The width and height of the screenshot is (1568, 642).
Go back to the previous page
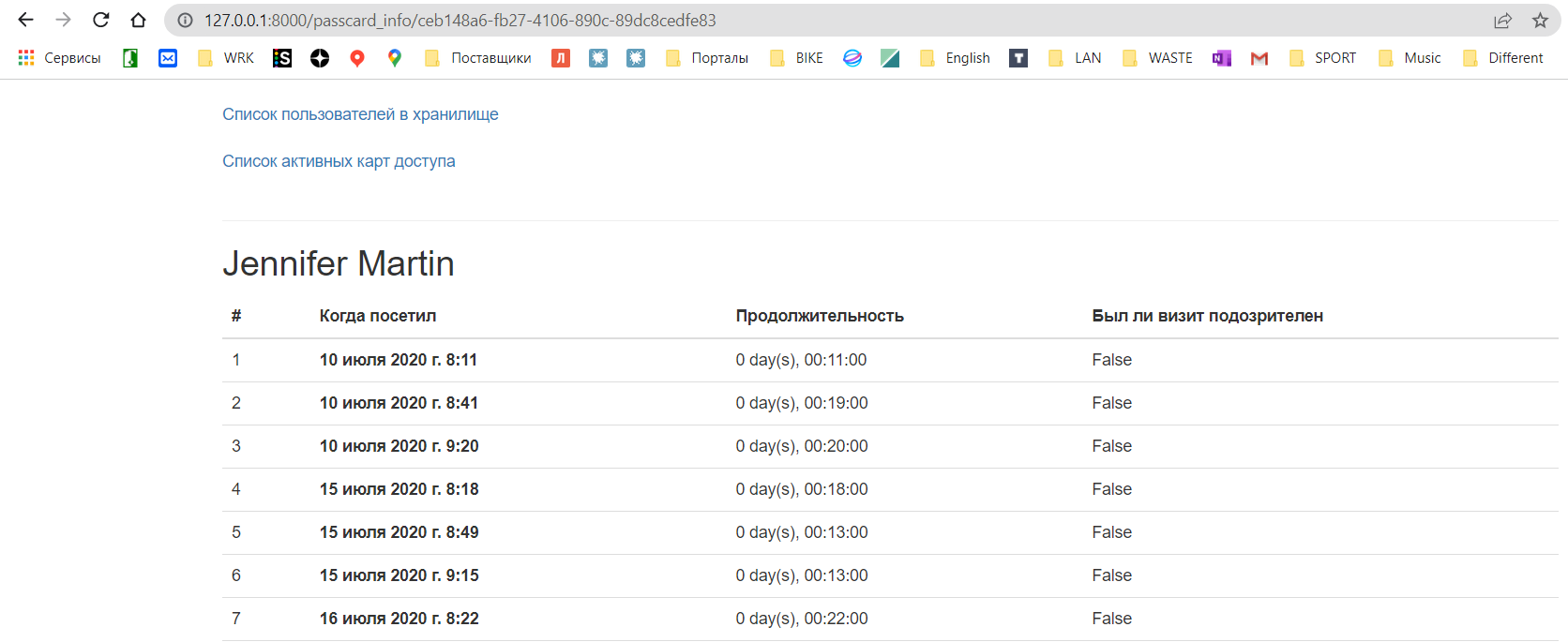pyautogui.click(x=25, y=20)
